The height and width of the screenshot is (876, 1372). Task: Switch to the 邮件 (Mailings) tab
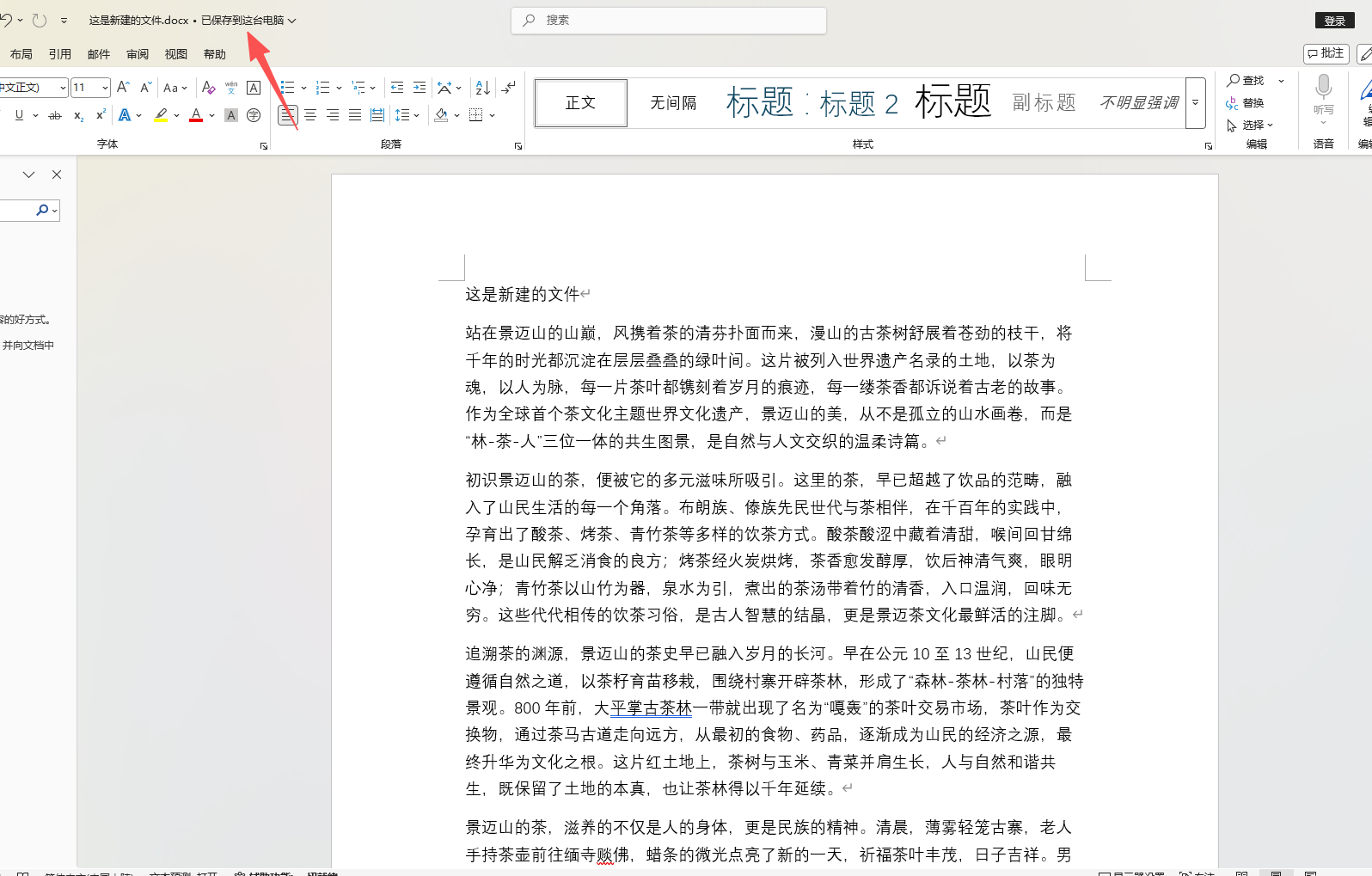99,54
